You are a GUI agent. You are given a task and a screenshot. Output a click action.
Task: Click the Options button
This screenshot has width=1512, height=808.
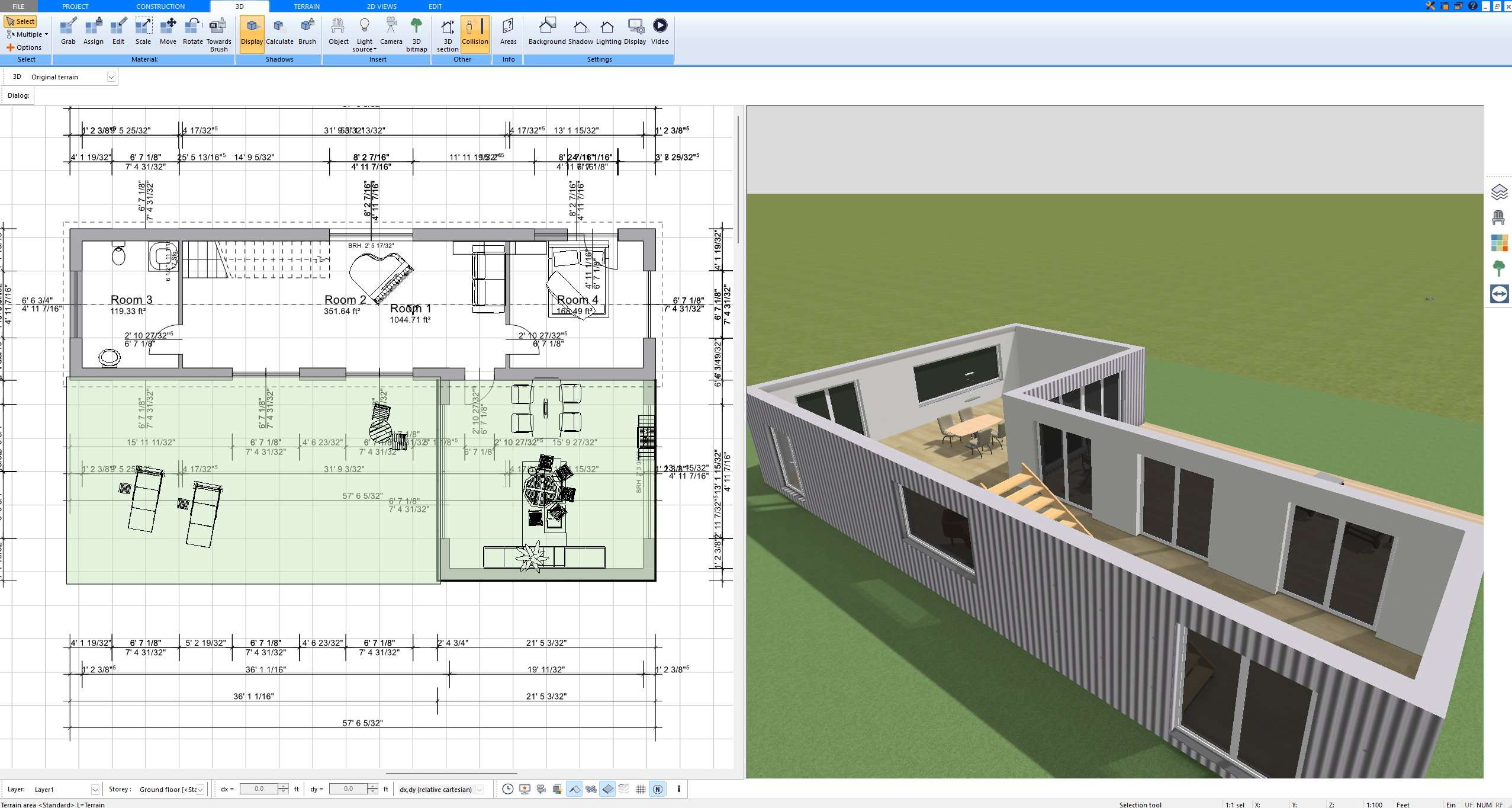pos(24,47)
